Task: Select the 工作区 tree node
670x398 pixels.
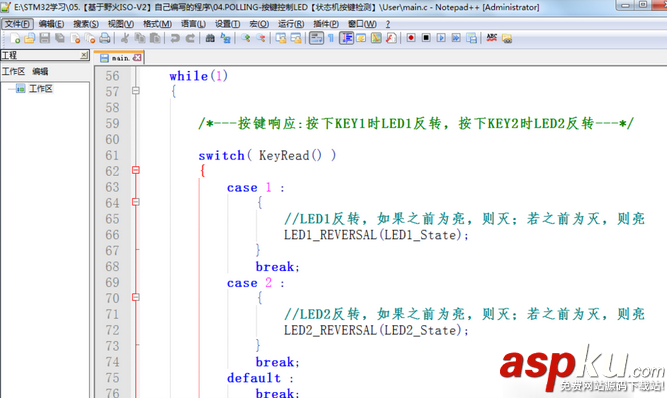Action: point(41,89)
